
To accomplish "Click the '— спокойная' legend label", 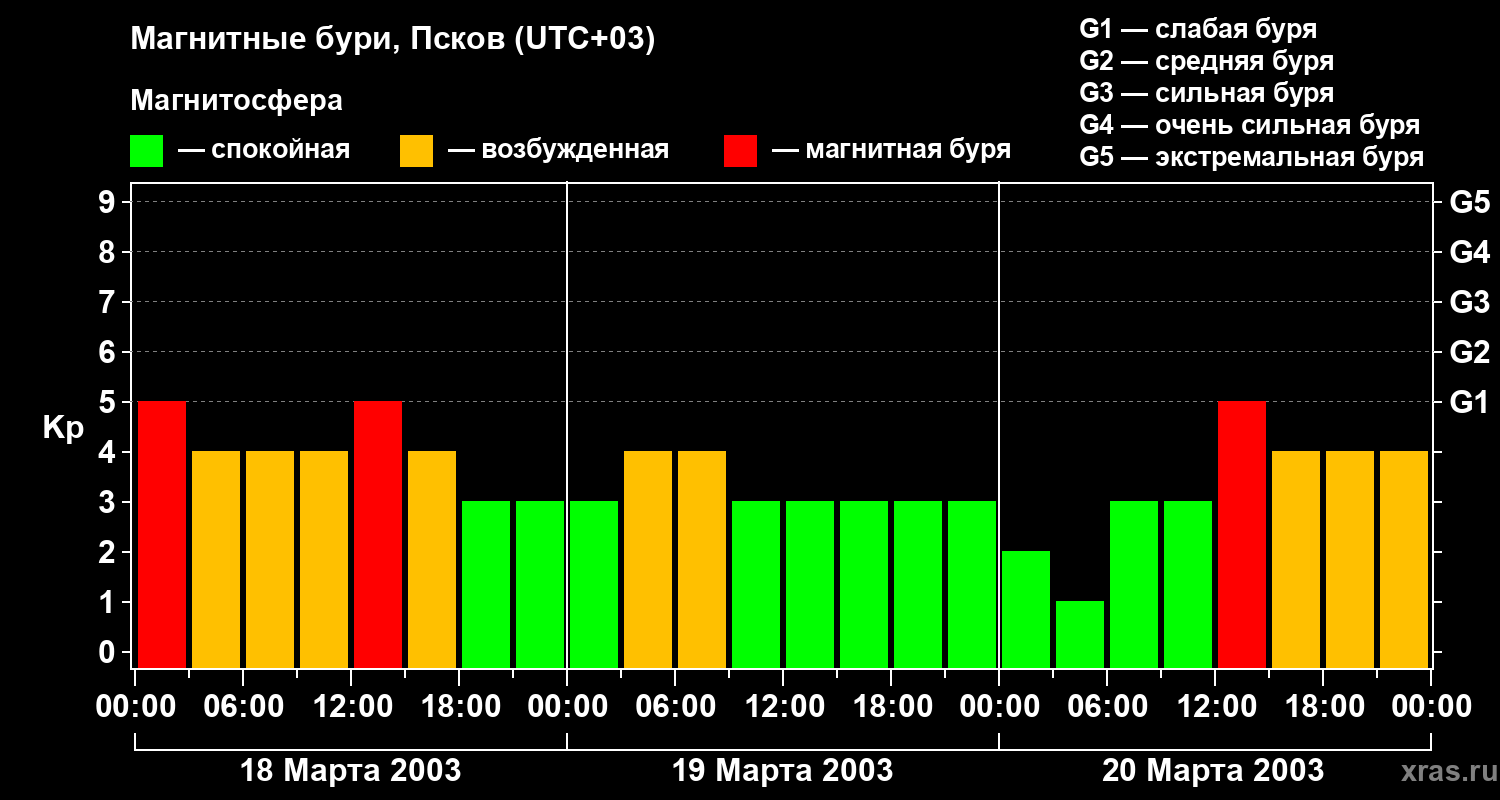I will 264,150.
